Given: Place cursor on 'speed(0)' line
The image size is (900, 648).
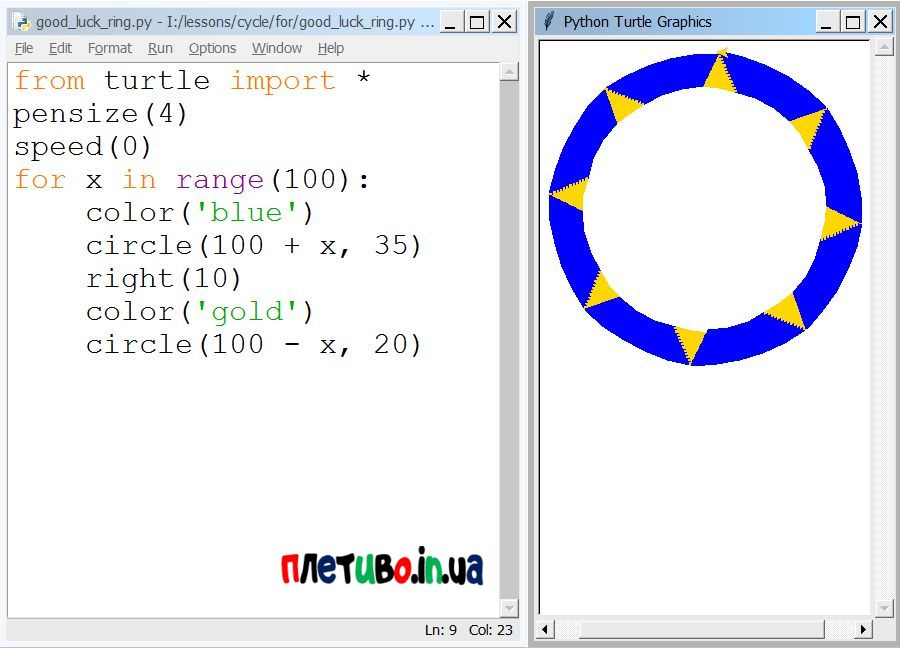Looking at the screenshot, I should point(83,147).
